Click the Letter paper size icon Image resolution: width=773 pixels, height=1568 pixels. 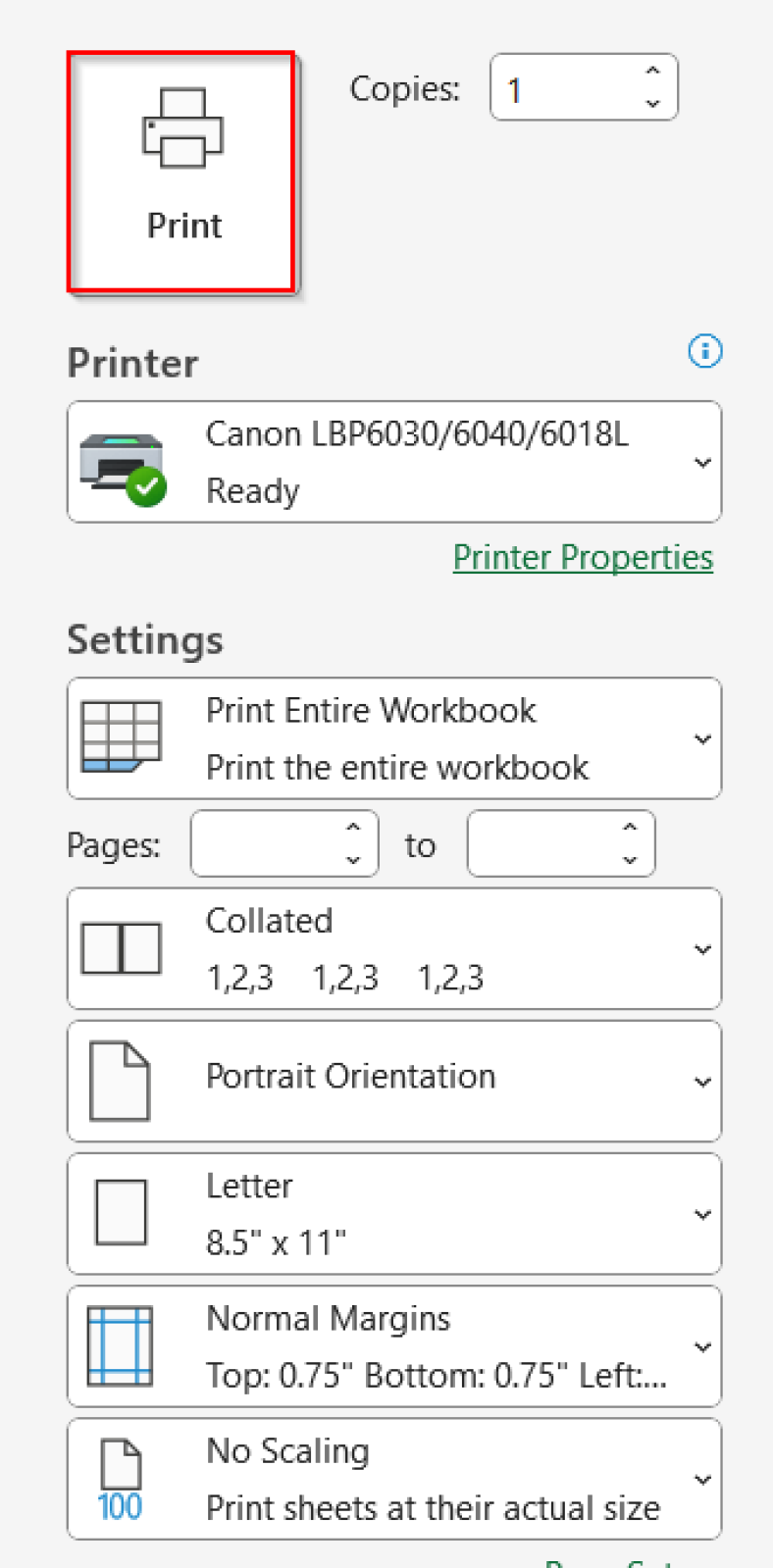(121, 1213)
